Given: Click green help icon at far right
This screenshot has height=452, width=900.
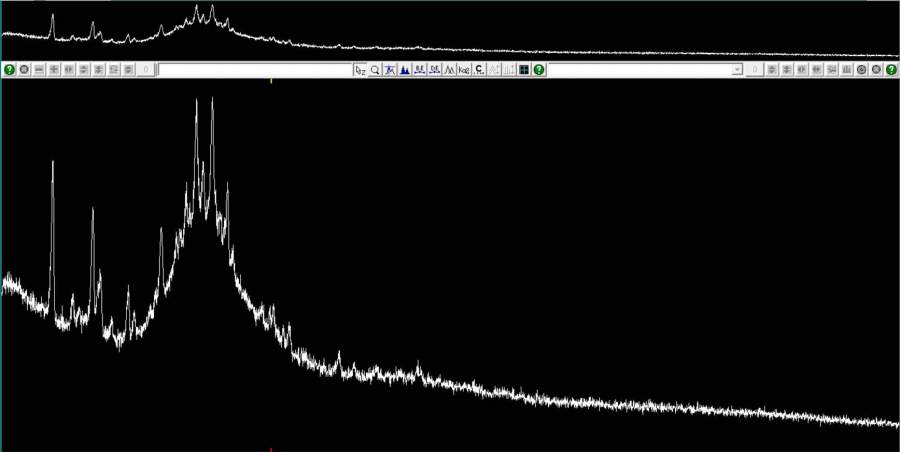Looking at the screenshot, I should tap(891, 70).
